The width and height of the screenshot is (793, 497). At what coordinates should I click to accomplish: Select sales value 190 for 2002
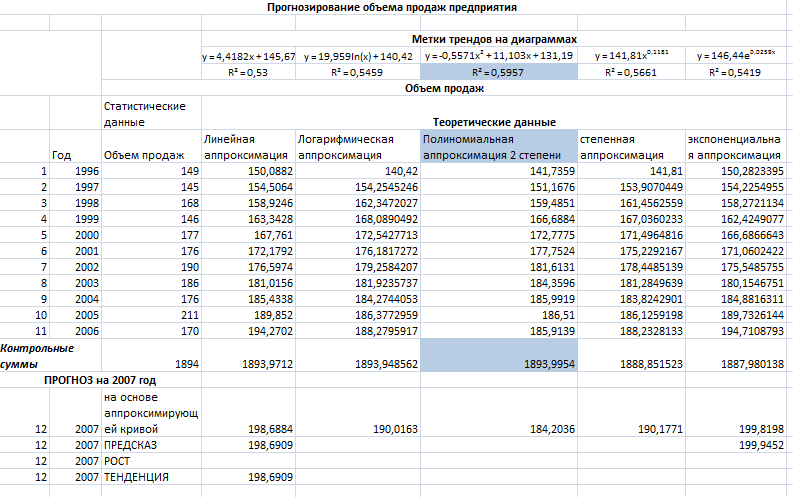pos(190,267)
